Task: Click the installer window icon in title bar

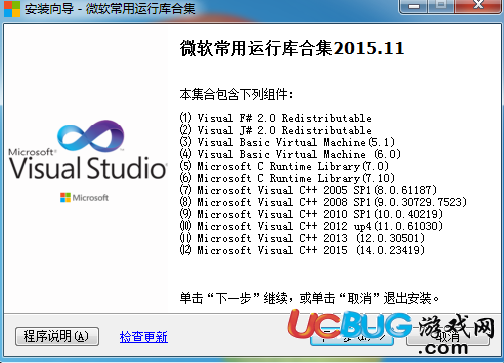Action: (11, 8)
